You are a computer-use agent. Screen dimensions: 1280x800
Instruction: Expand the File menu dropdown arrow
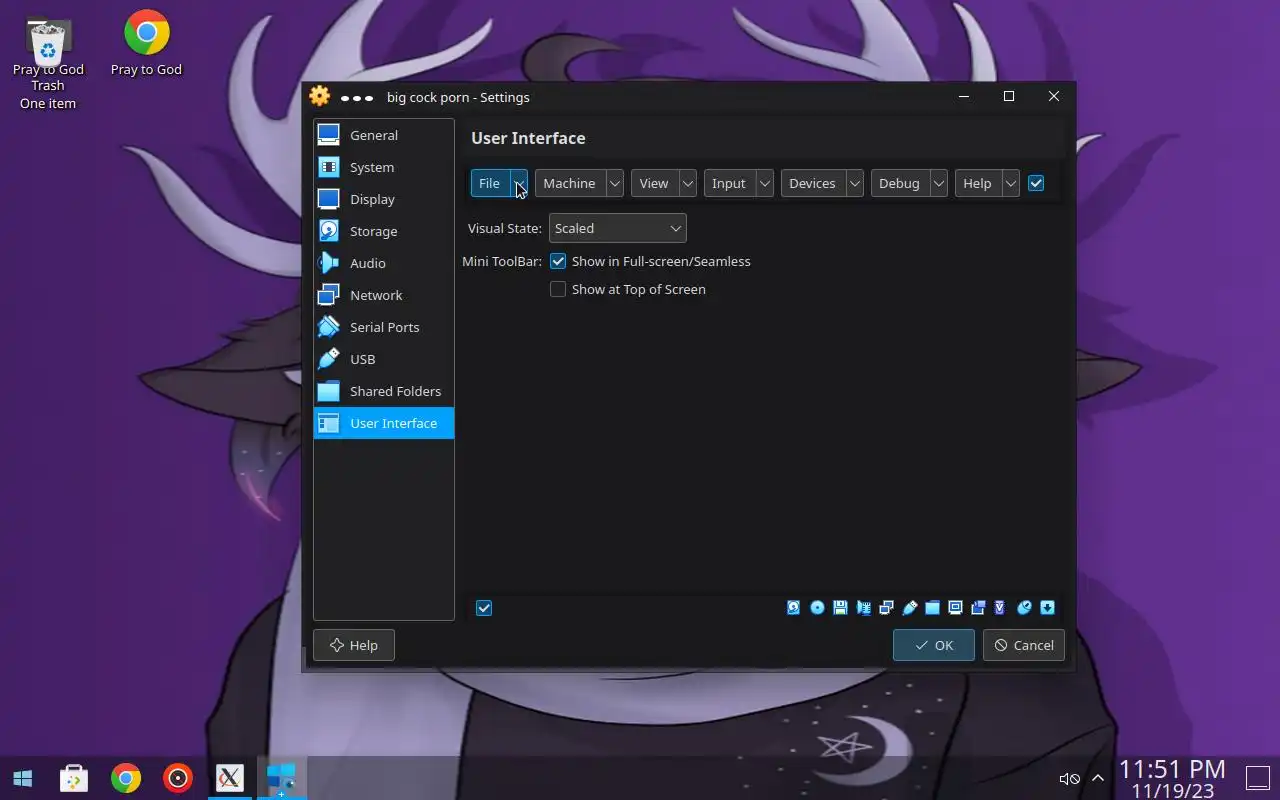pyautogui.click(x=519, y=183)
